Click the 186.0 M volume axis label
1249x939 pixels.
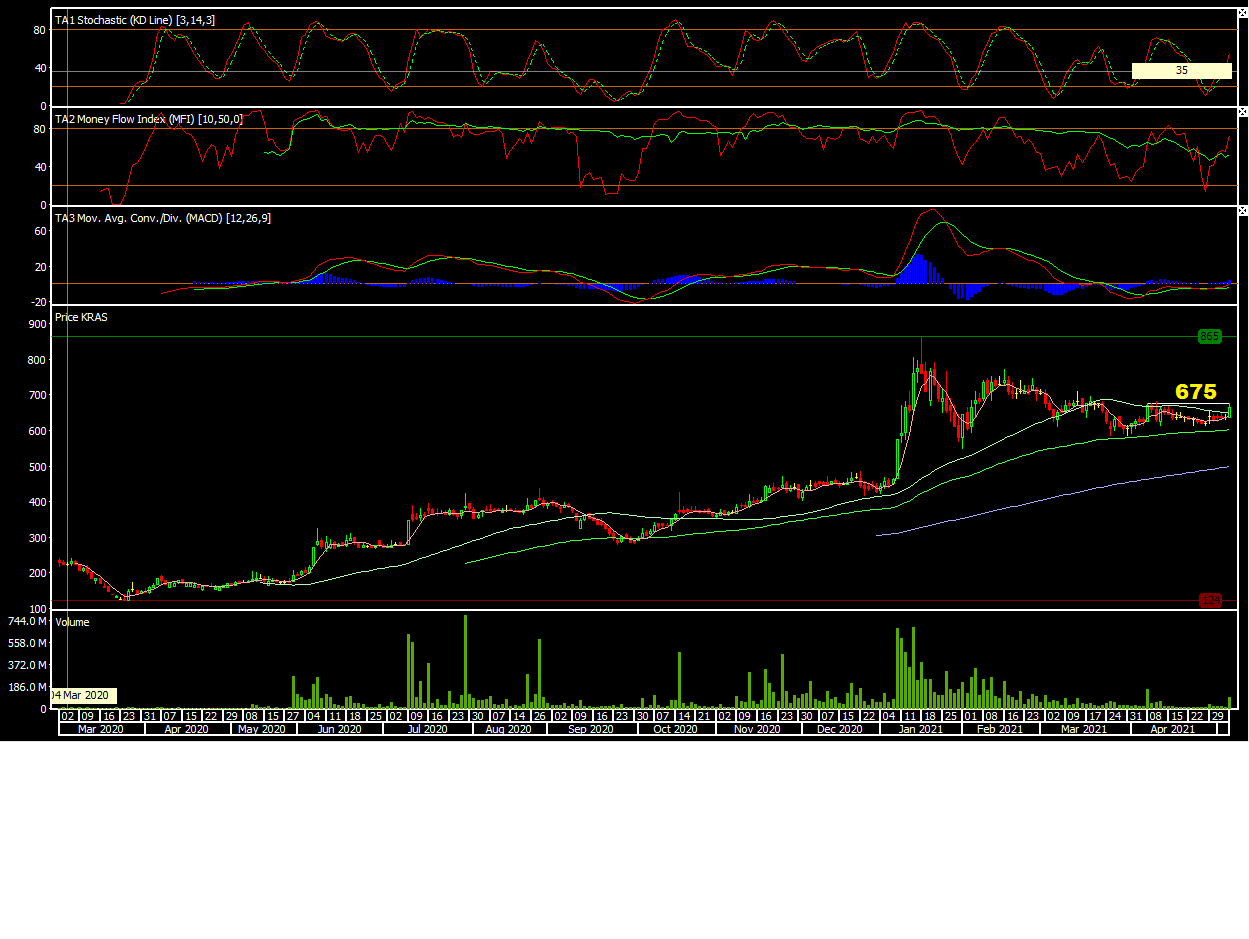pyautogui.click(x=26, y=688)
